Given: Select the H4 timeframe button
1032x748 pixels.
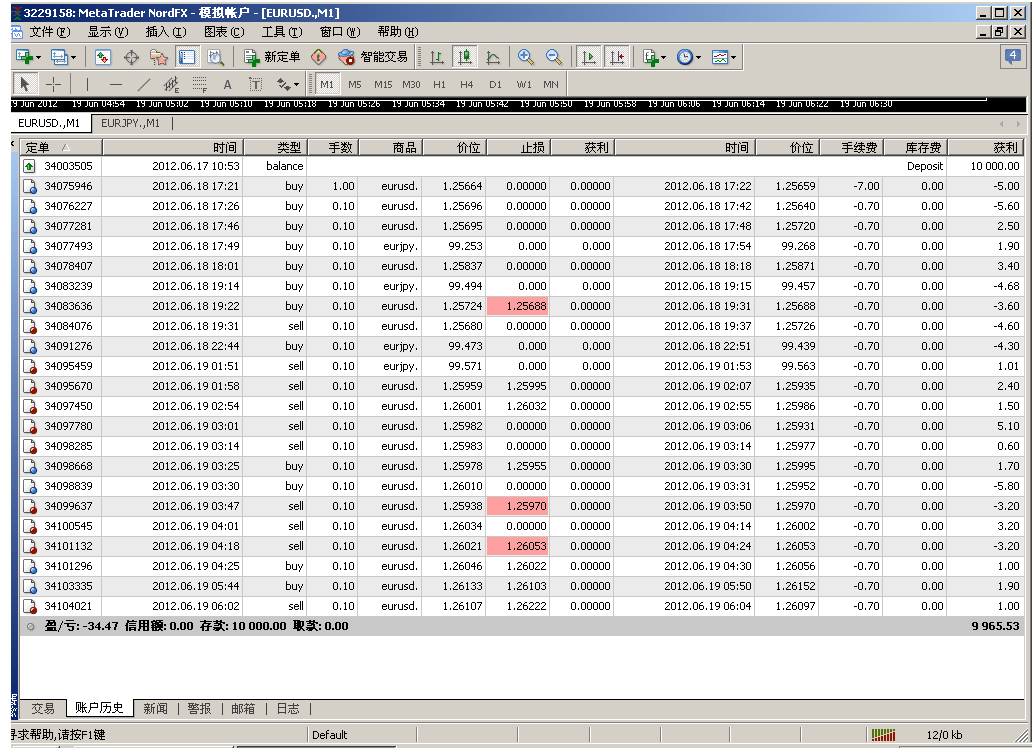Looking at the screenshot, I should [x=467, y=85].
